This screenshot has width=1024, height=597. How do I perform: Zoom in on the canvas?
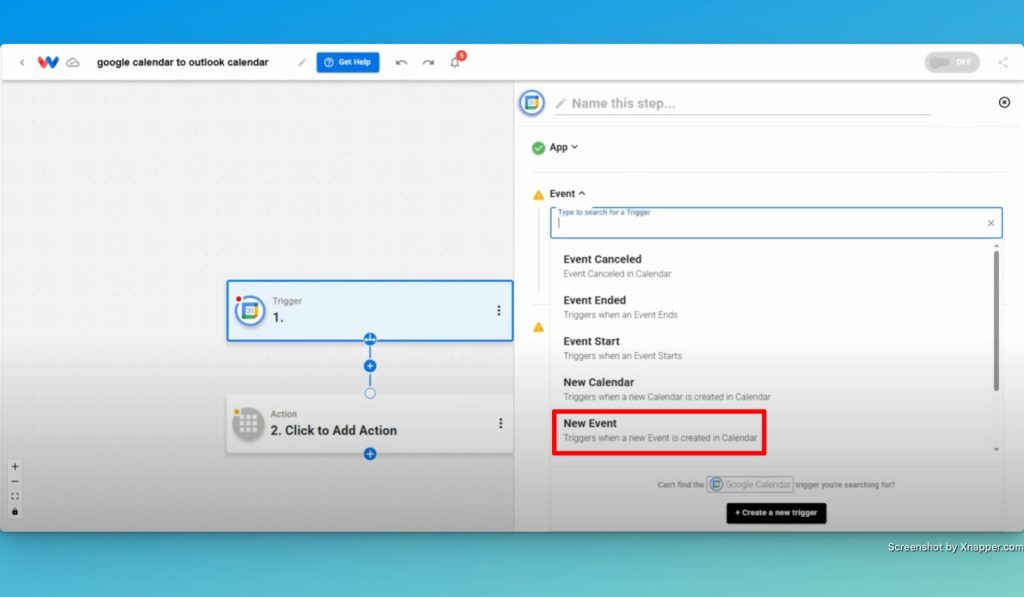tap(15, 466)
